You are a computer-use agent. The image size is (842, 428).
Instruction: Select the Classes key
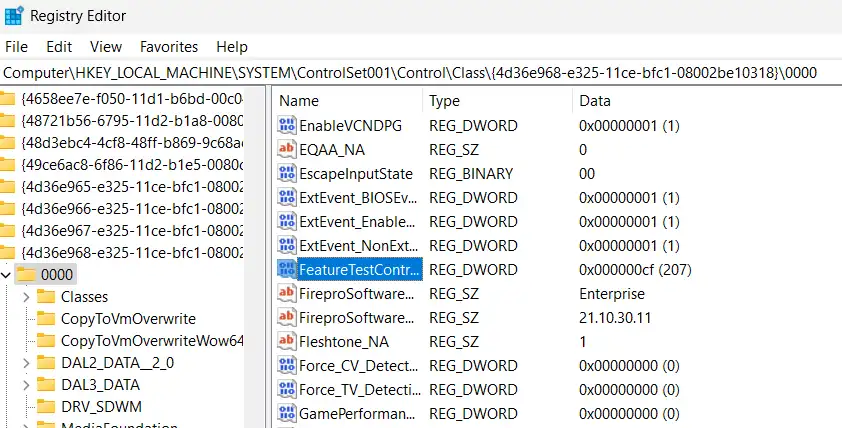(84, 297)
